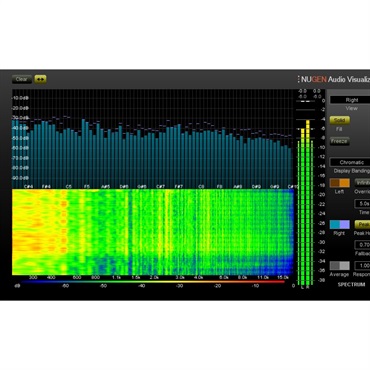Click the 5.0s Time value field
The image size is (370, 370).
coord(362,203)
